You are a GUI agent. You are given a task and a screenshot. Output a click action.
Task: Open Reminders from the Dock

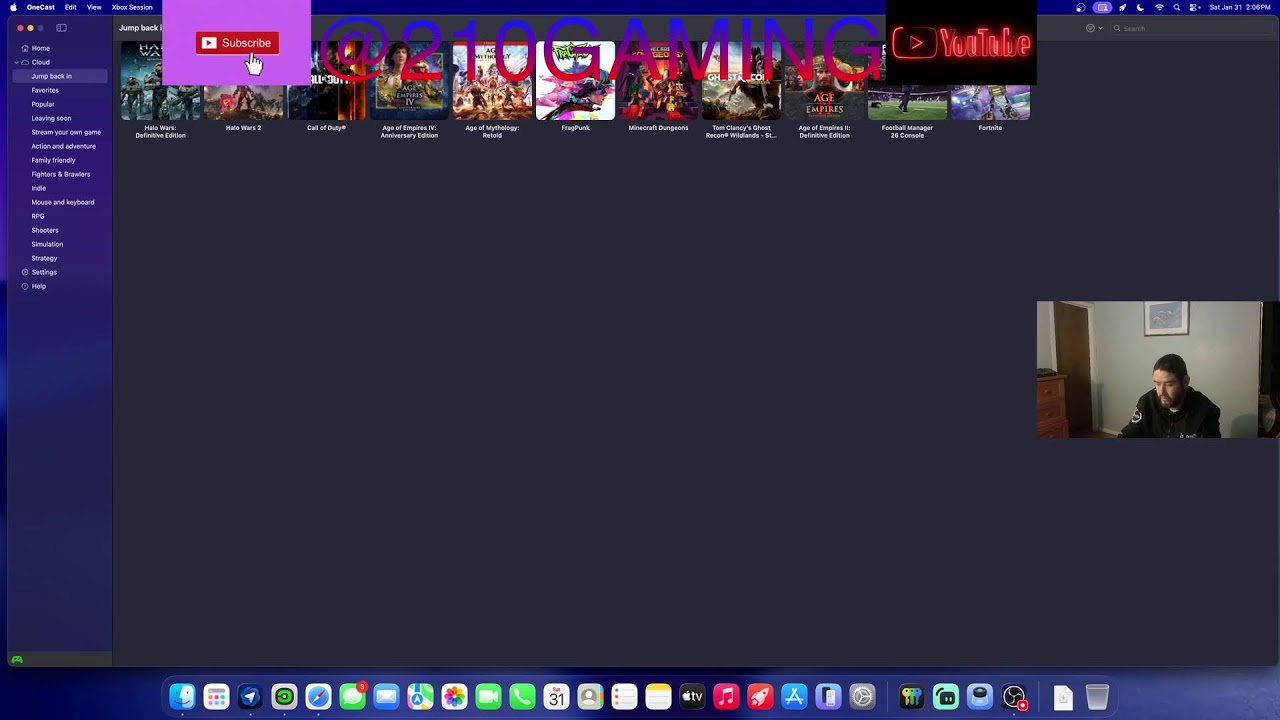(x=624, y=696)
